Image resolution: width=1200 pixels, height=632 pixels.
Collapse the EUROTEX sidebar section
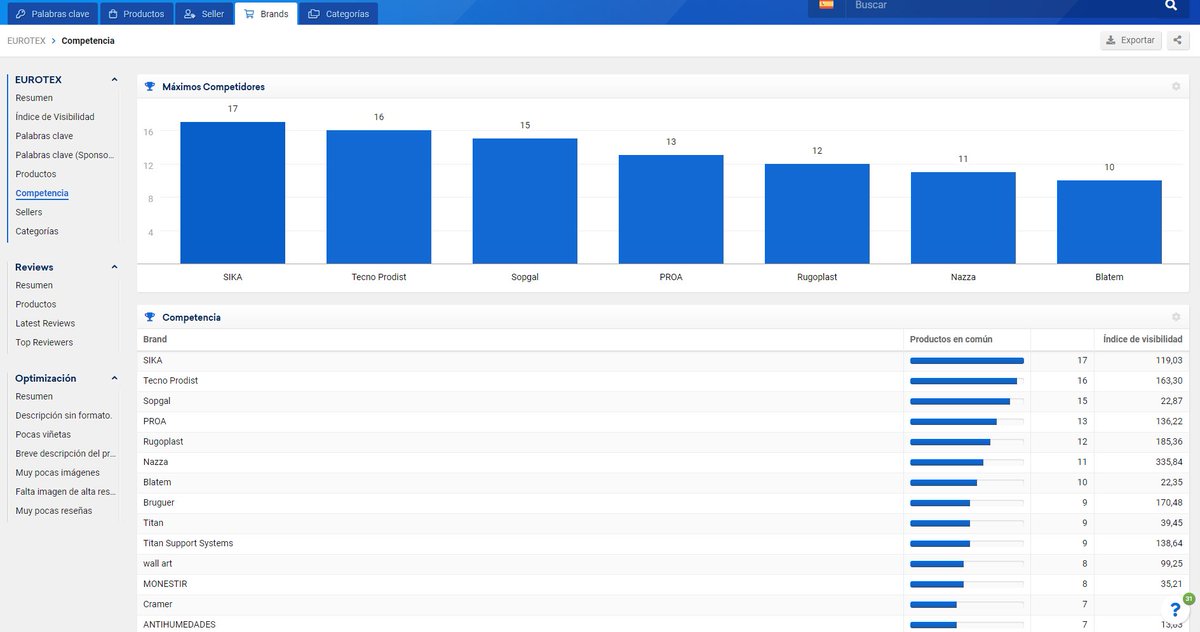click(114, 80)
